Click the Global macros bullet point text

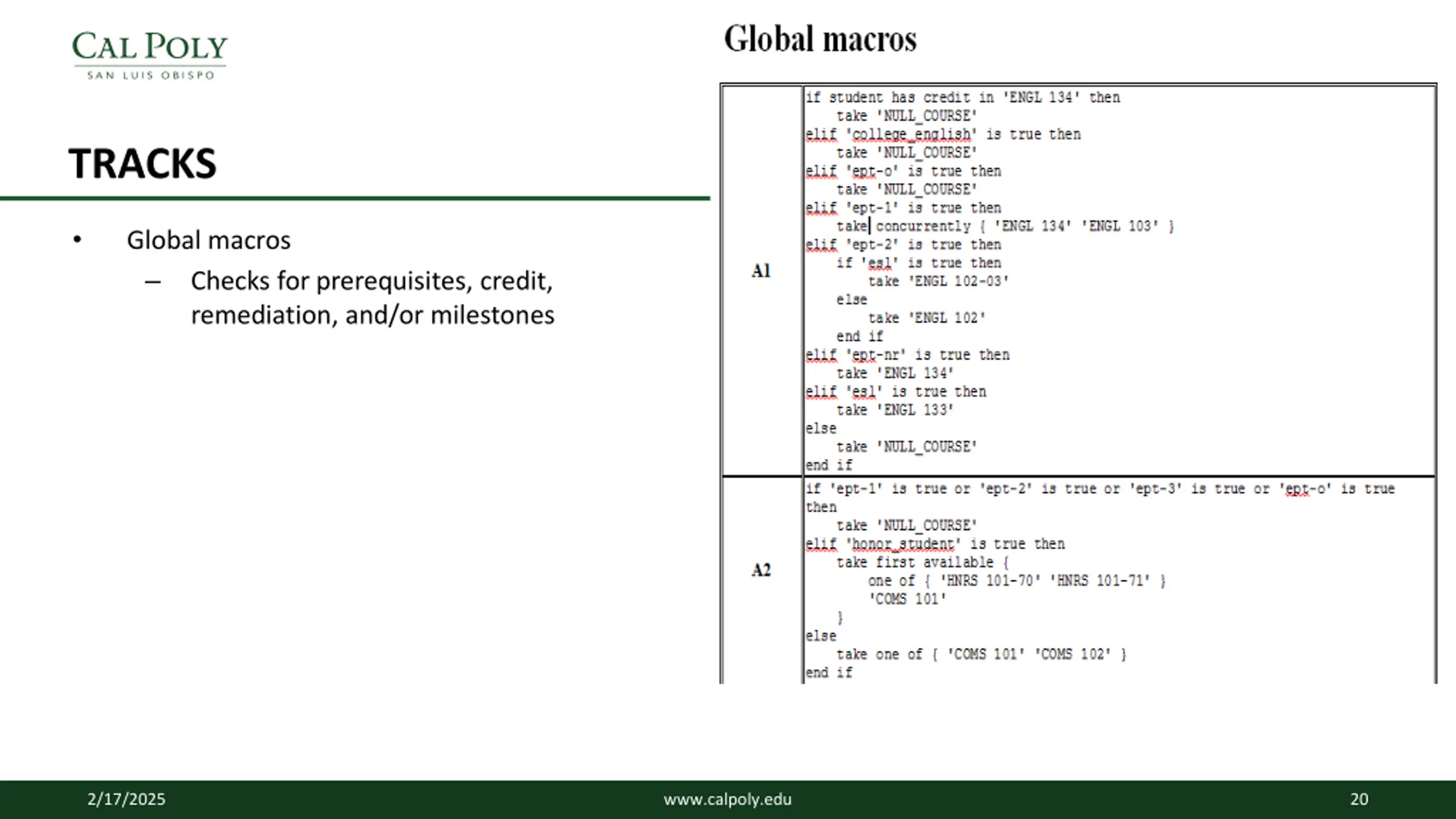click(209, 240)
